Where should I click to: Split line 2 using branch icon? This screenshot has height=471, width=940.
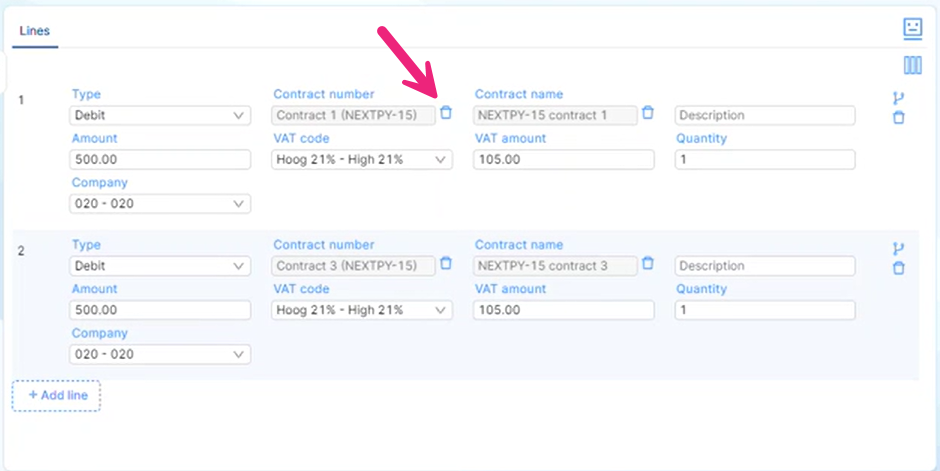coord(898,249)
